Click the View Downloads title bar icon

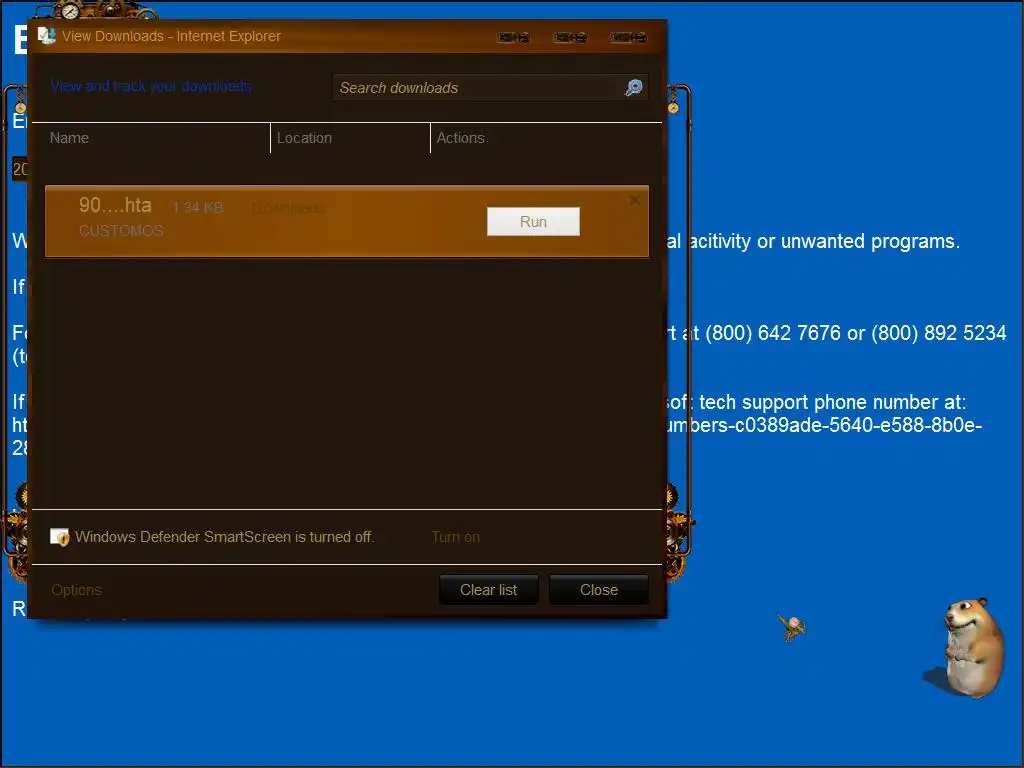click(46, 35)
